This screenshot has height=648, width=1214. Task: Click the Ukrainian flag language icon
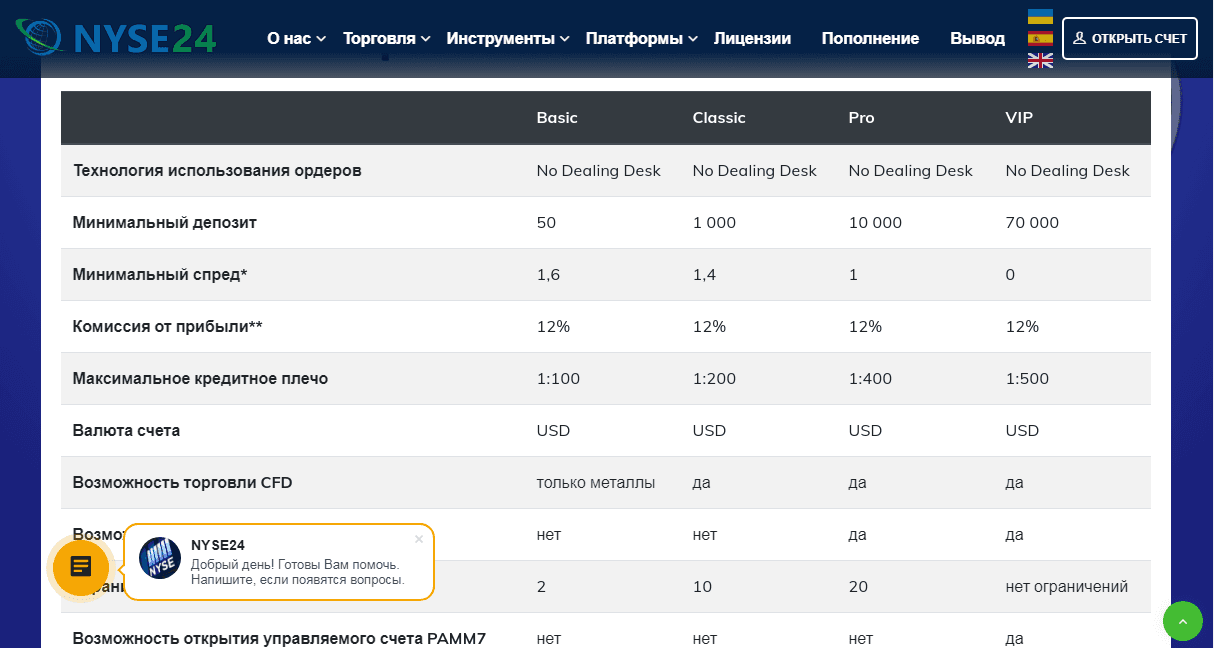[1040, 16]
